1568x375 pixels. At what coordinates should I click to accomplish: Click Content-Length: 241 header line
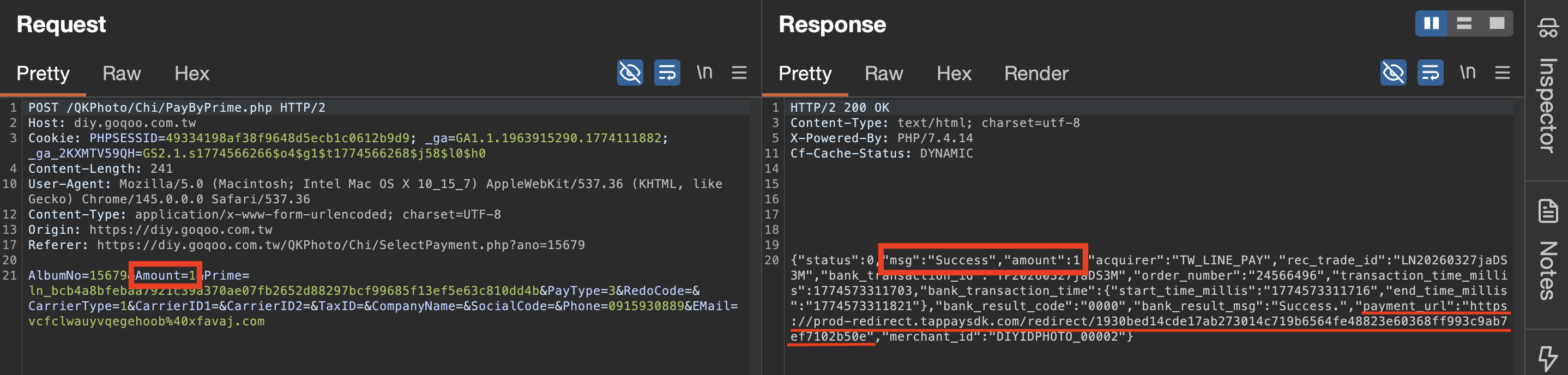tap(100, 168)
